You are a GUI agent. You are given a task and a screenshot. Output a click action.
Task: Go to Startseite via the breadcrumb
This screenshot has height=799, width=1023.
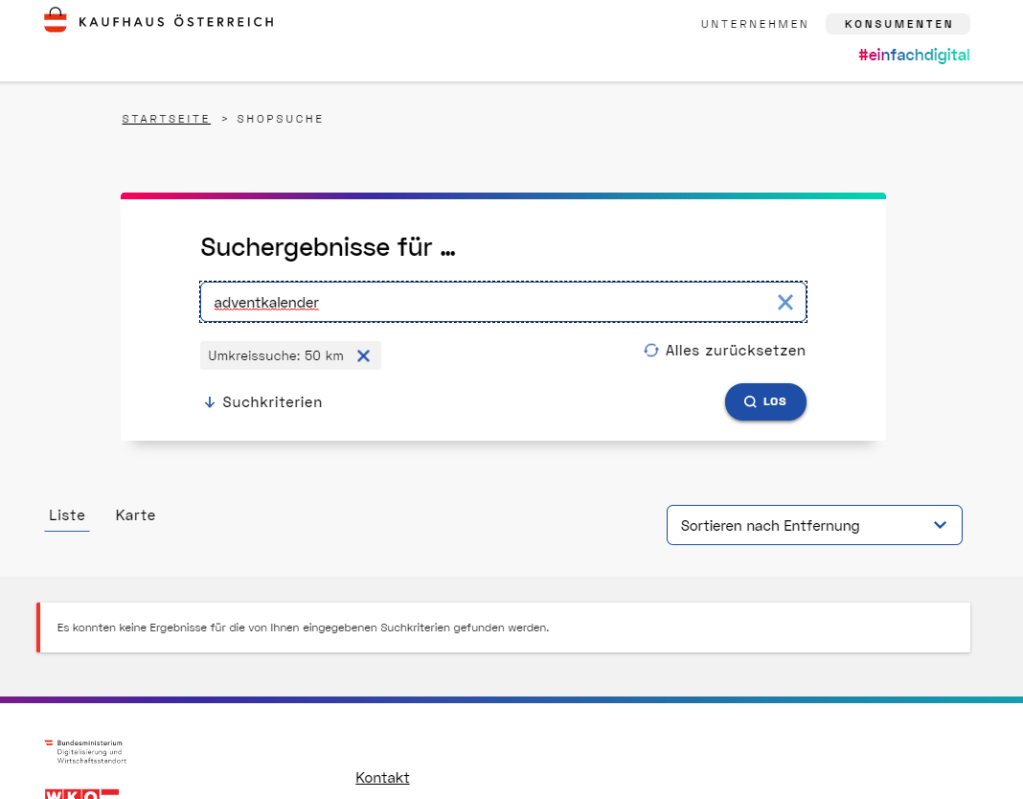tap(166, 119)
